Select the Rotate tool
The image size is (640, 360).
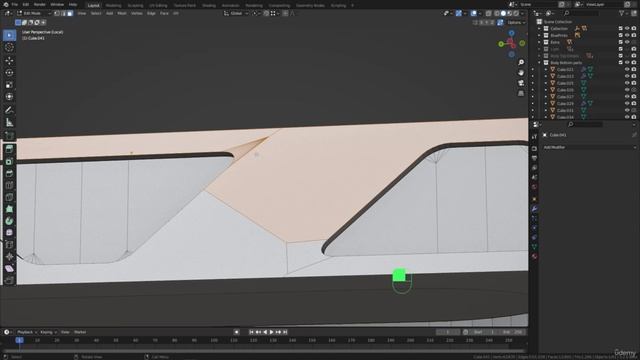(9, 73)
